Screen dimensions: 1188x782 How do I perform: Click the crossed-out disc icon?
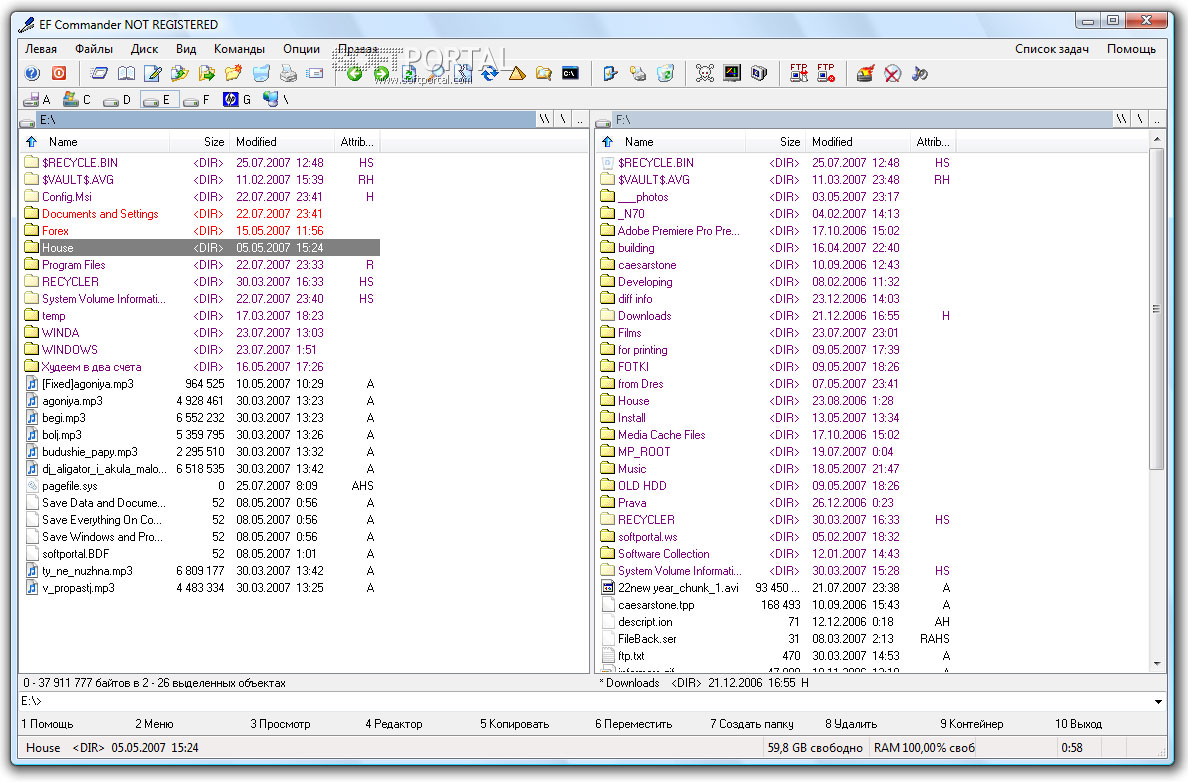click(893, 74)
